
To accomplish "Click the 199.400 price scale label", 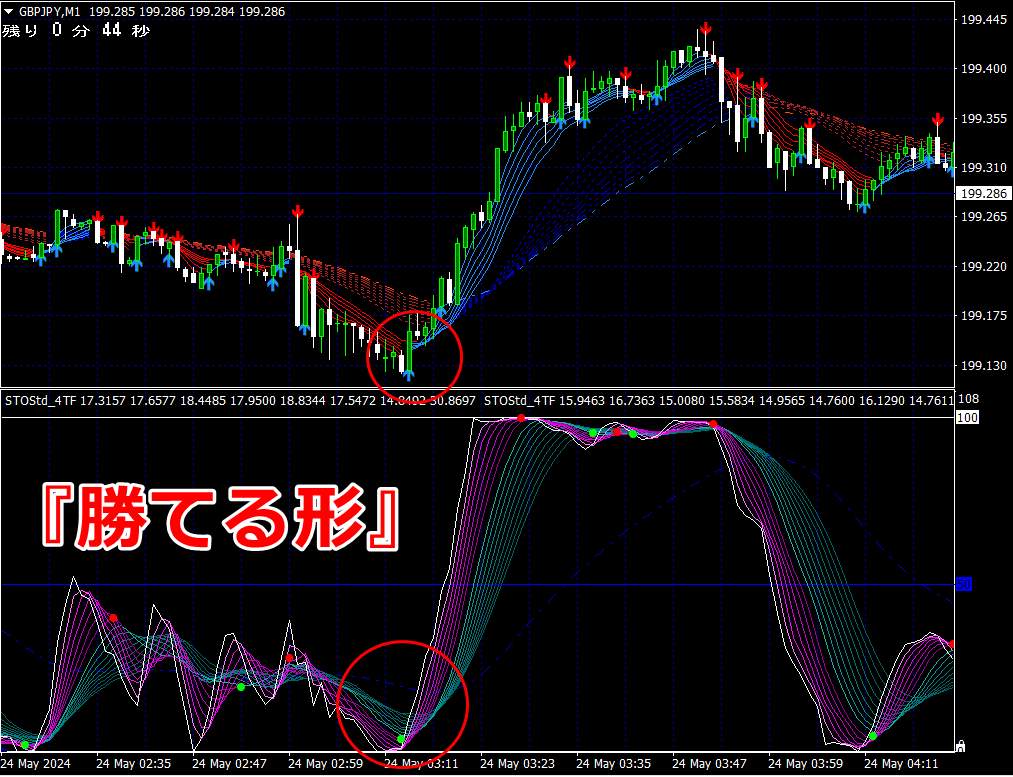I will point(984,69).
